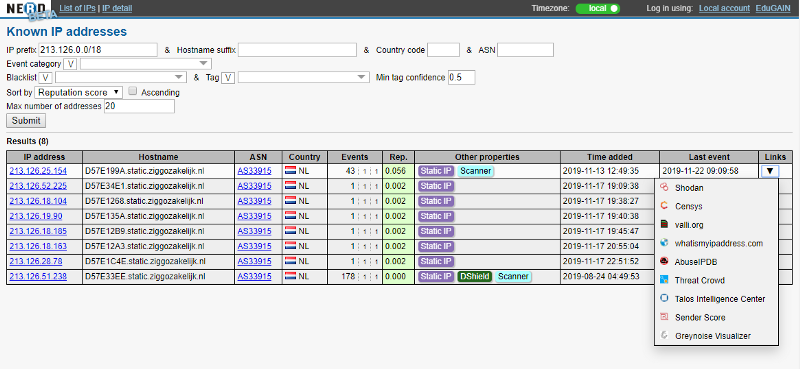Click the AbuseIPDB icon in links menu
Viewport: 800px width, 369px height.
(664, 261)
